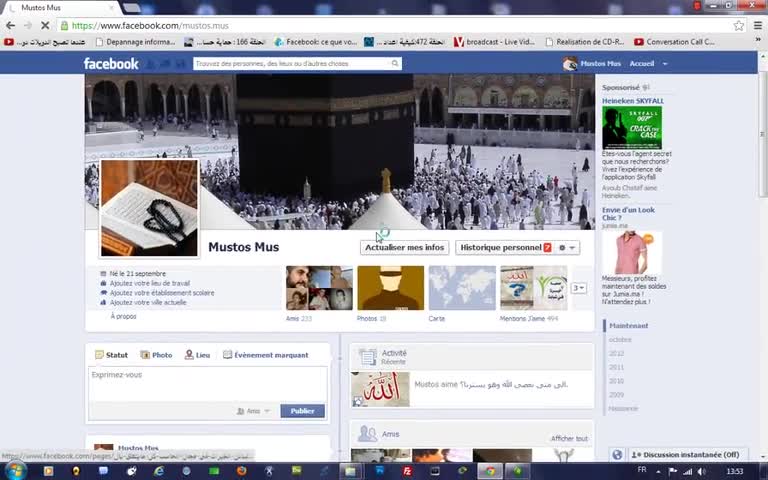Viewport: 768px width, 480px height.
Task: Click the Publier button
Action: pyautogui.click(x=302, y=411)
